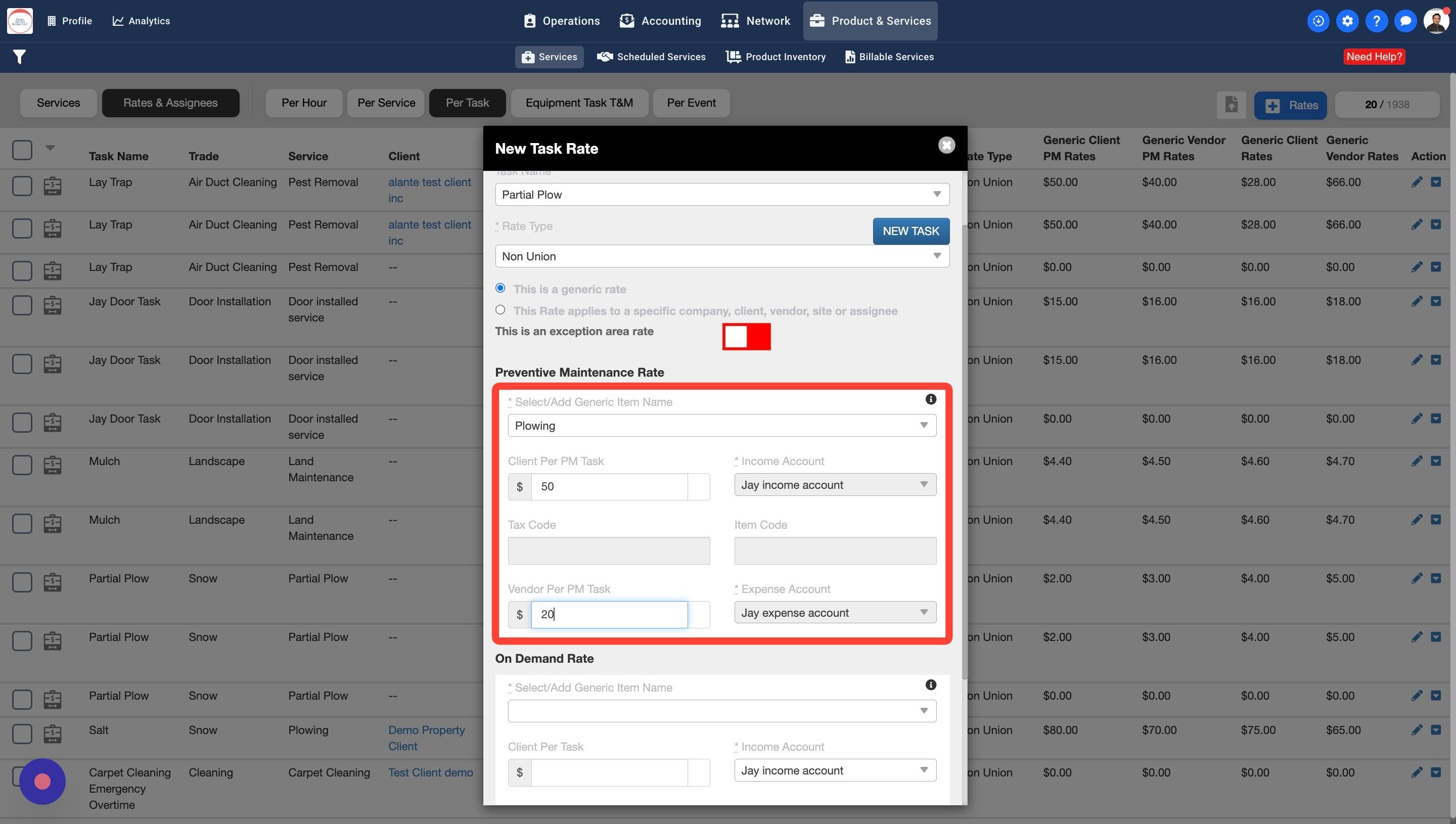
Task: Open the Plowing generic item name dropdown
Action: pyautogui.click(x=721, y=426)
